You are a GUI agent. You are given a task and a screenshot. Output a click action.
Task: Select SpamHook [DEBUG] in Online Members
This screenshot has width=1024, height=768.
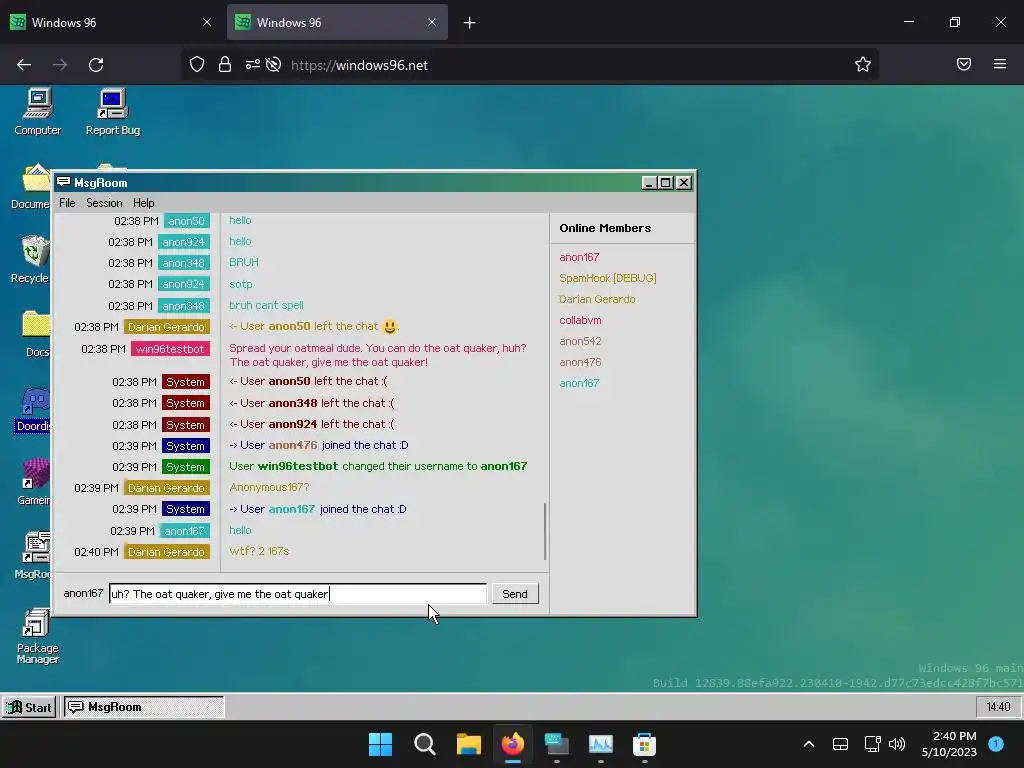tap(607, 278)
